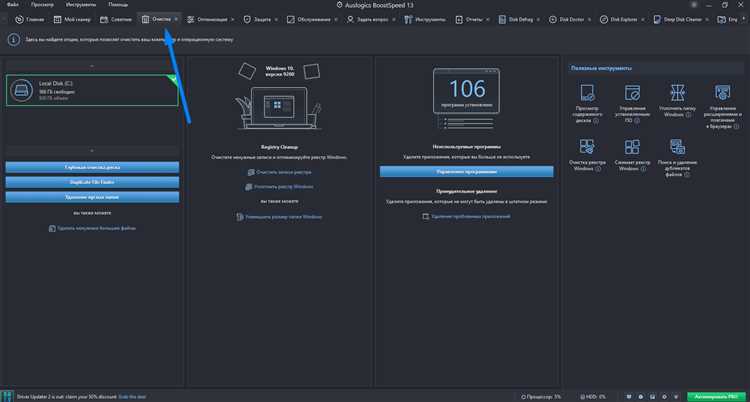Click info icon beside duplicate files tool
The image size is (750, 402).
click(687, 175)
